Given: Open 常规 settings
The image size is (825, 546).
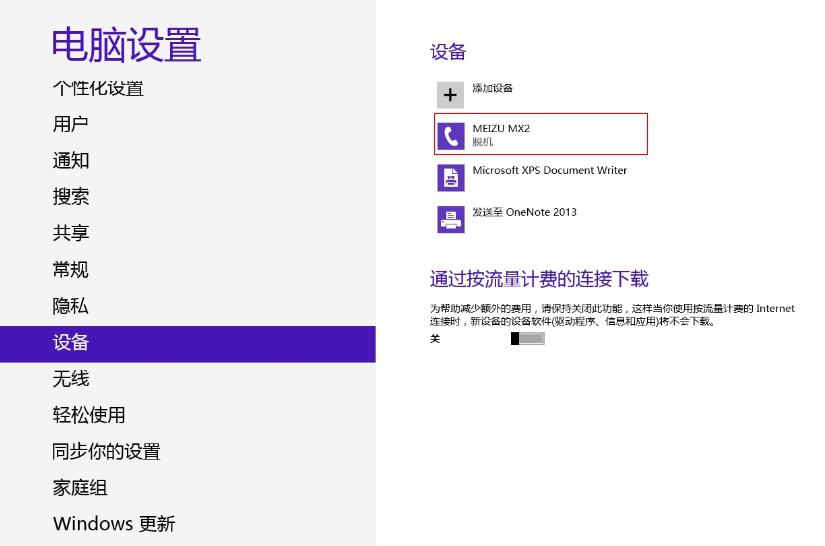Looking at the screenshot, I should click(71, 269).
